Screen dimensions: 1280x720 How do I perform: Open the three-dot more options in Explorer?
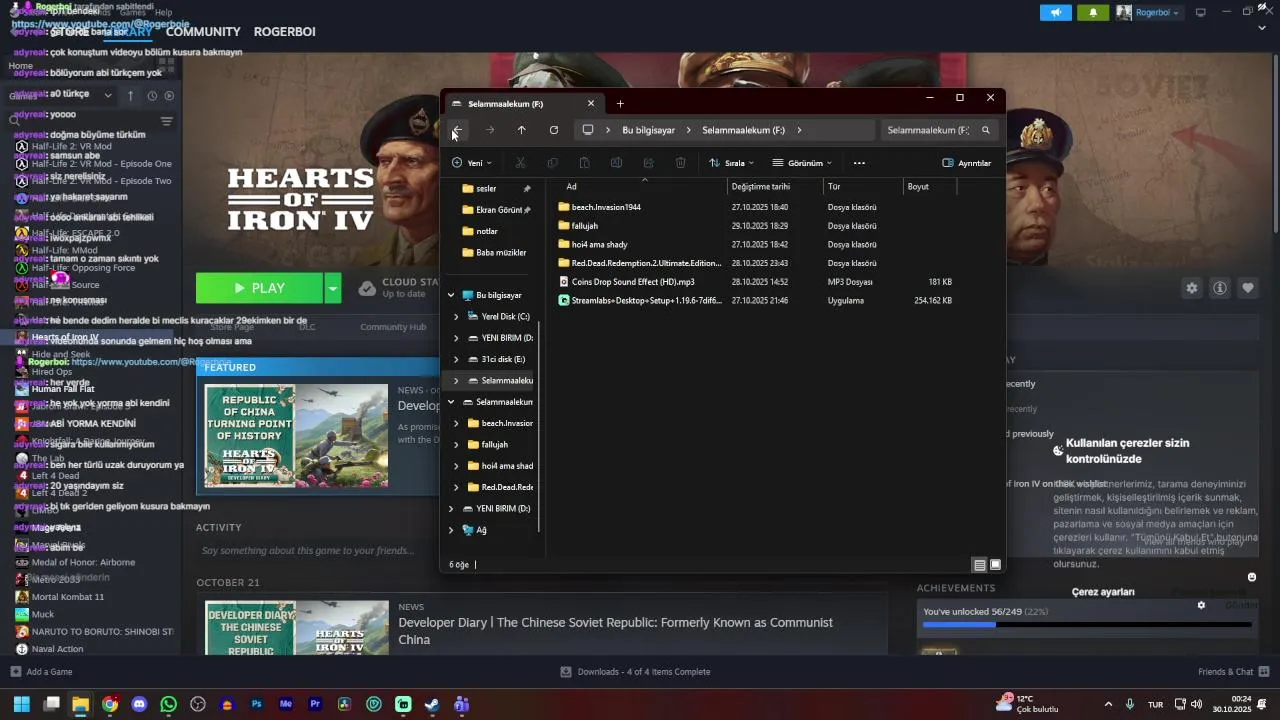[859, 163]
